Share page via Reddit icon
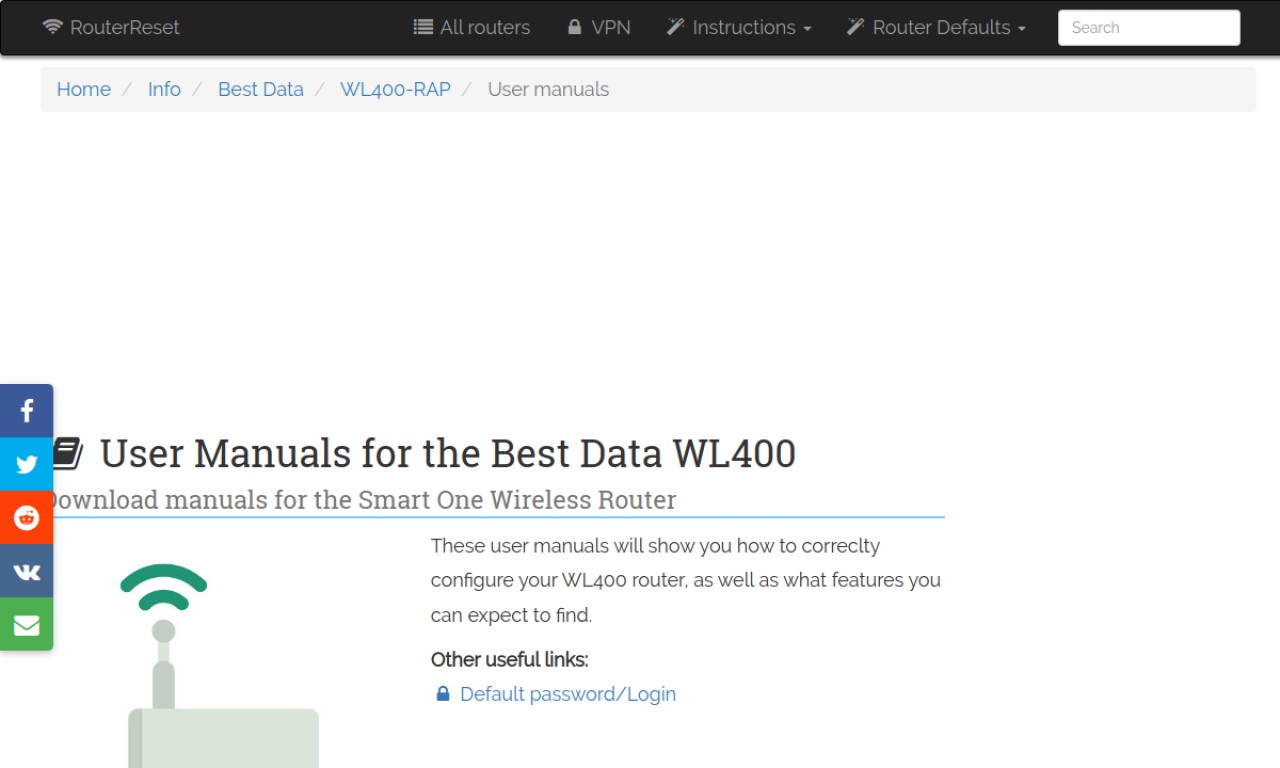The width and height of the screenshot is (1280, 768). pos(26,517)
